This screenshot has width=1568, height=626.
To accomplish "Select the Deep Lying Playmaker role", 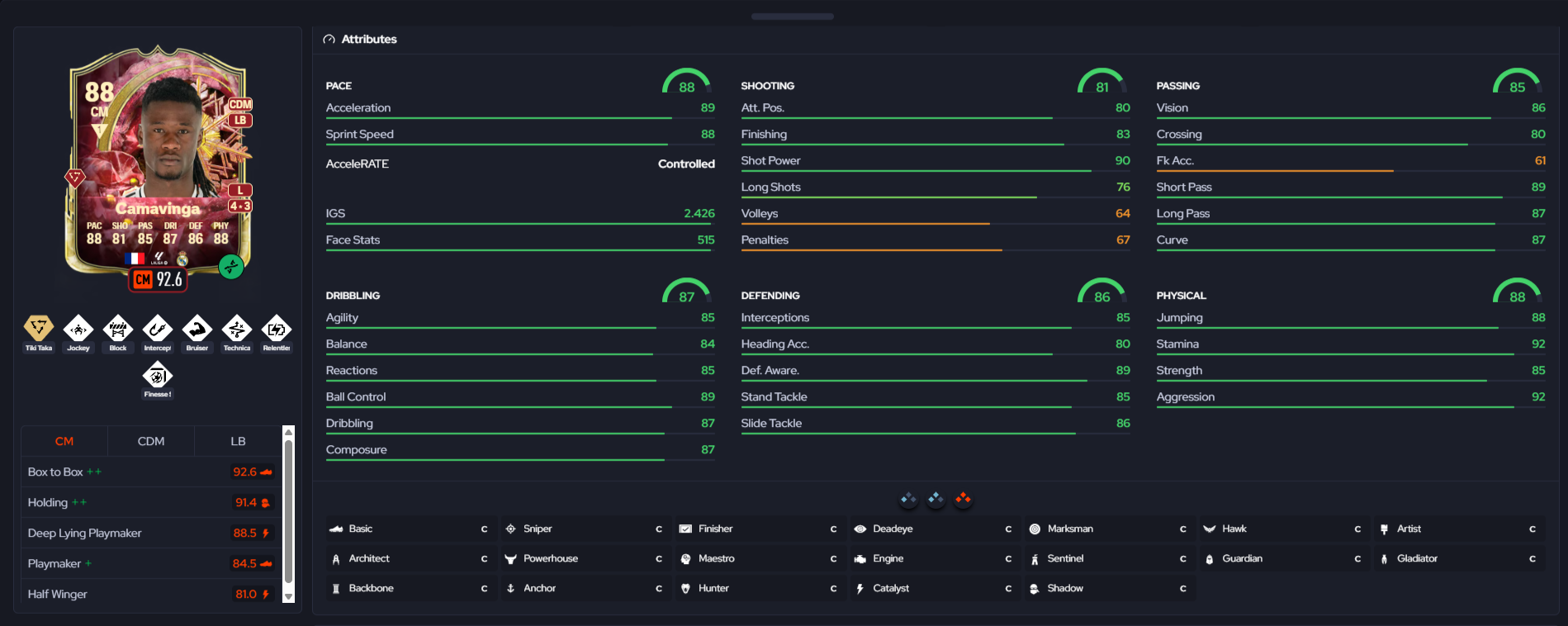I will tap(150, 533).
